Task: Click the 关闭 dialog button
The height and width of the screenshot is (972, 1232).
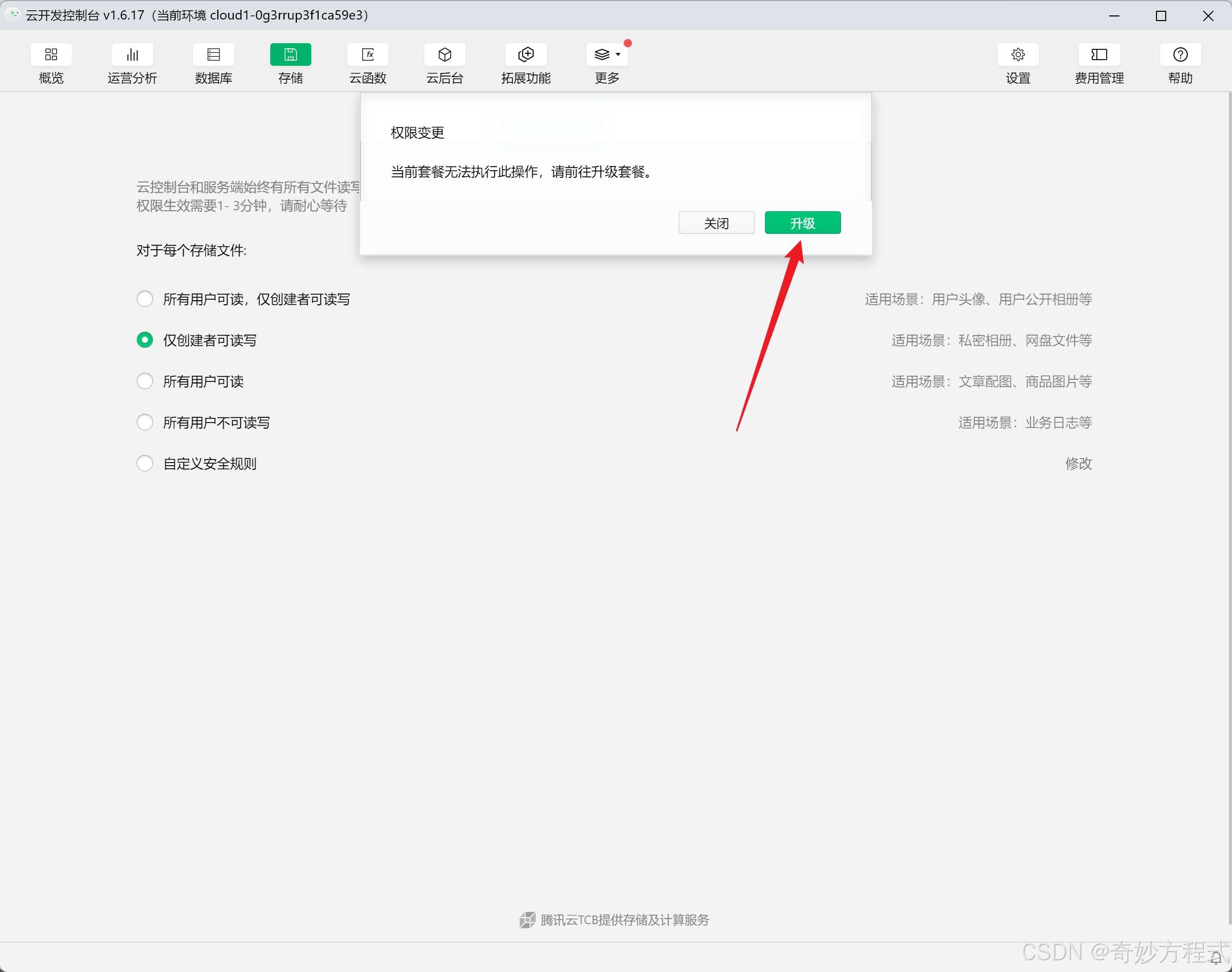Action: pyautogui.click(x=716, y=223)
